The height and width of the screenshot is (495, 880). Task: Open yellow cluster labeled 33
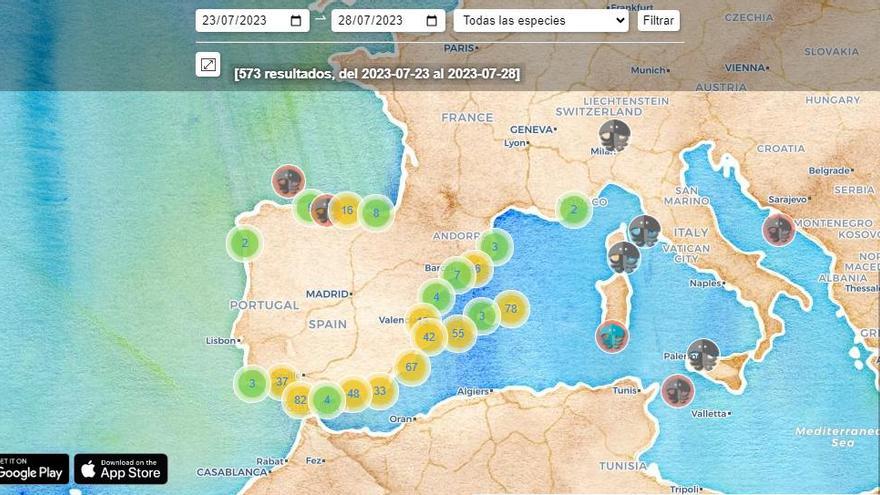point(380,391)
